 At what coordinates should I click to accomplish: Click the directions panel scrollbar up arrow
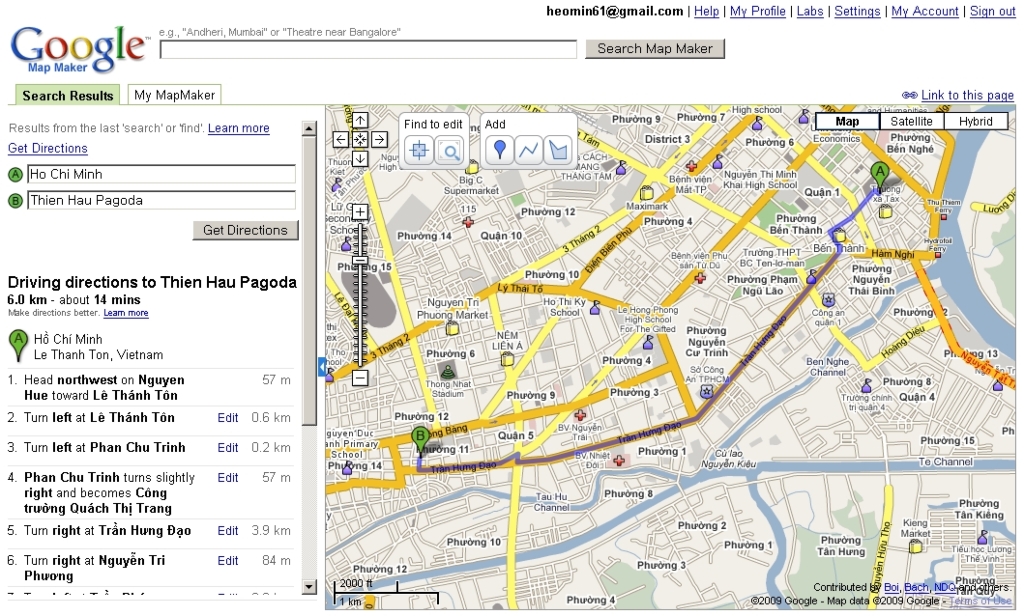click(x=310, y=129)
